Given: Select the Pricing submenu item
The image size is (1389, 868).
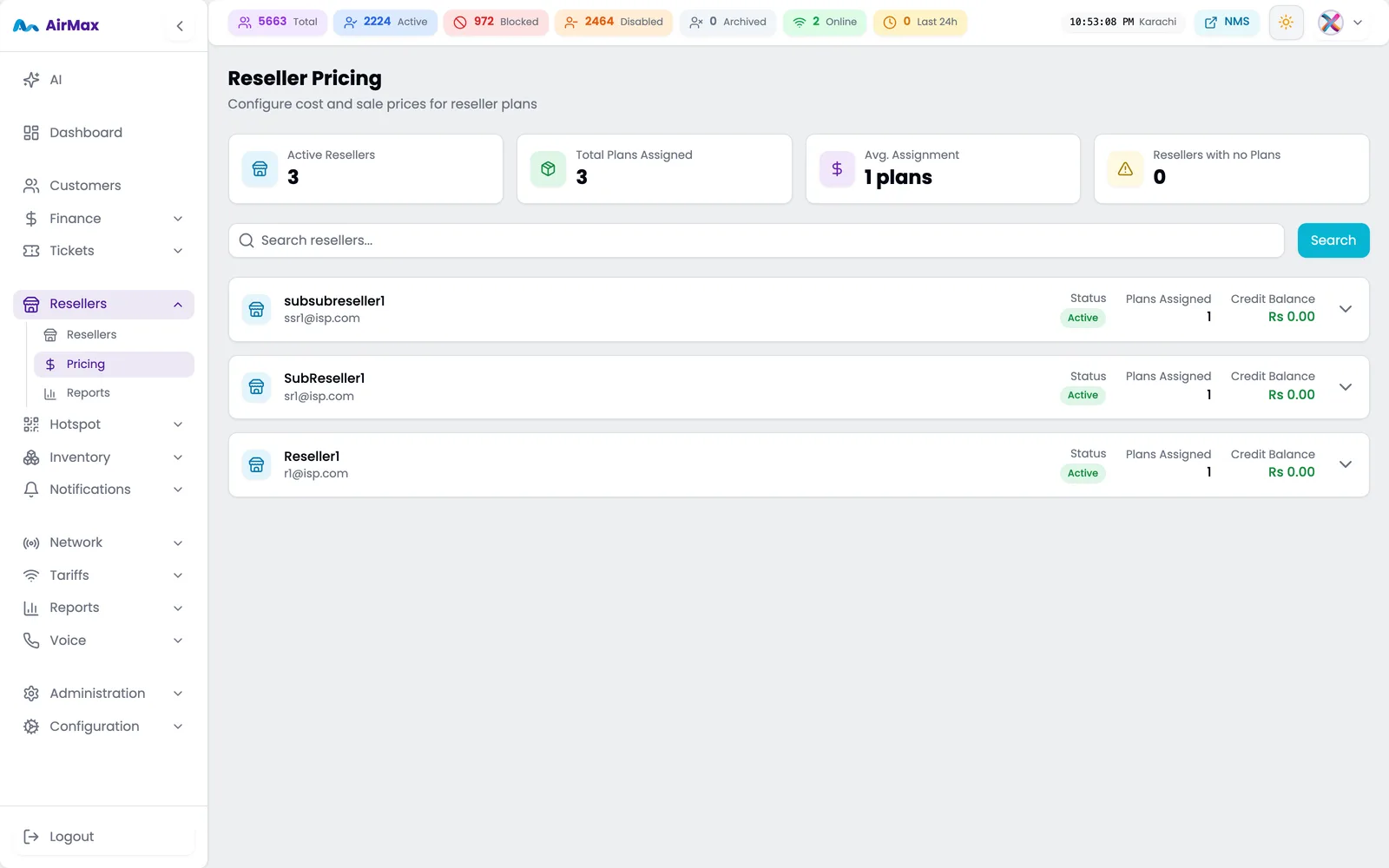Looking at the screenshot, I should pos(114,365).
